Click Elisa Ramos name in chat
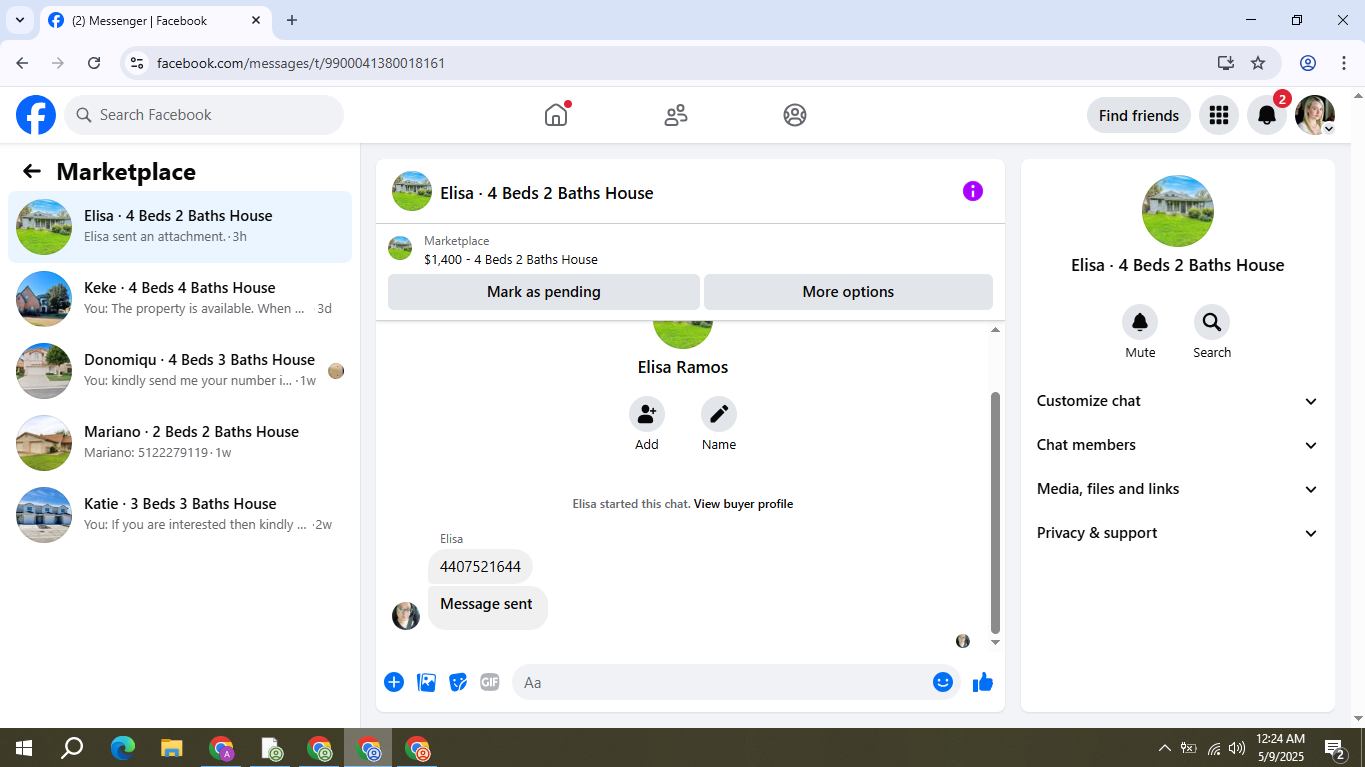The height and width of the screenshot is (767, 1365). [683, 367]
